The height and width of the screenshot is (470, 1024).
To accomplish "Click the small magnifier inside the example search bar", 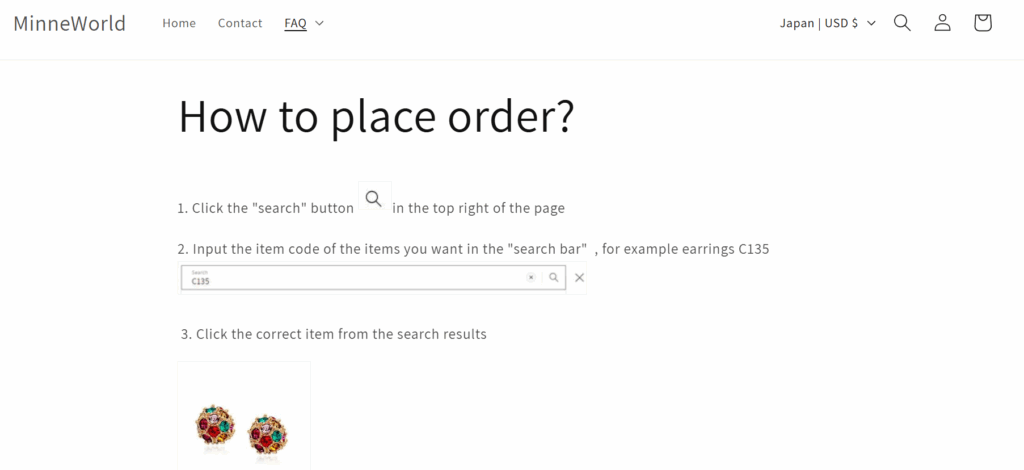I will 553,277.
